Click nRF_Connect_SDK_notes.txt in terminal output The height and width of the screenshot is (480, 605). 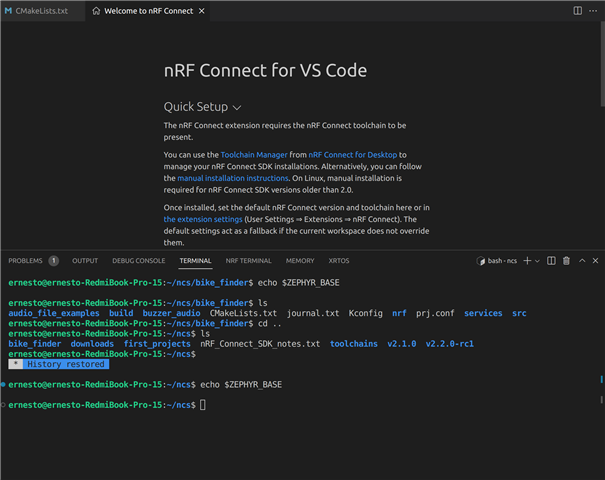pos(260,344)
